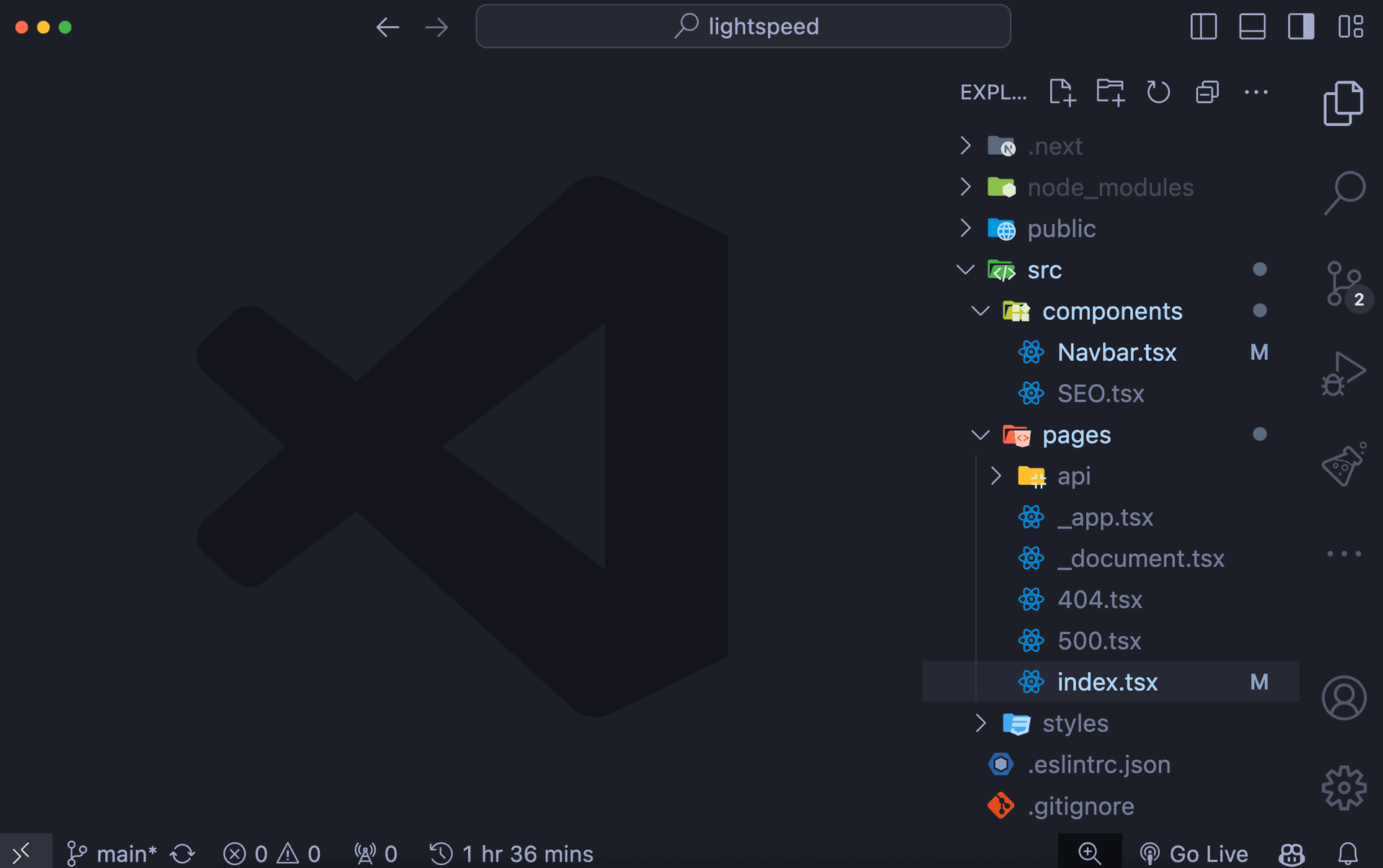Open Navbar.tsx file
1383x868 pixels.
[x=1111, y=352]
